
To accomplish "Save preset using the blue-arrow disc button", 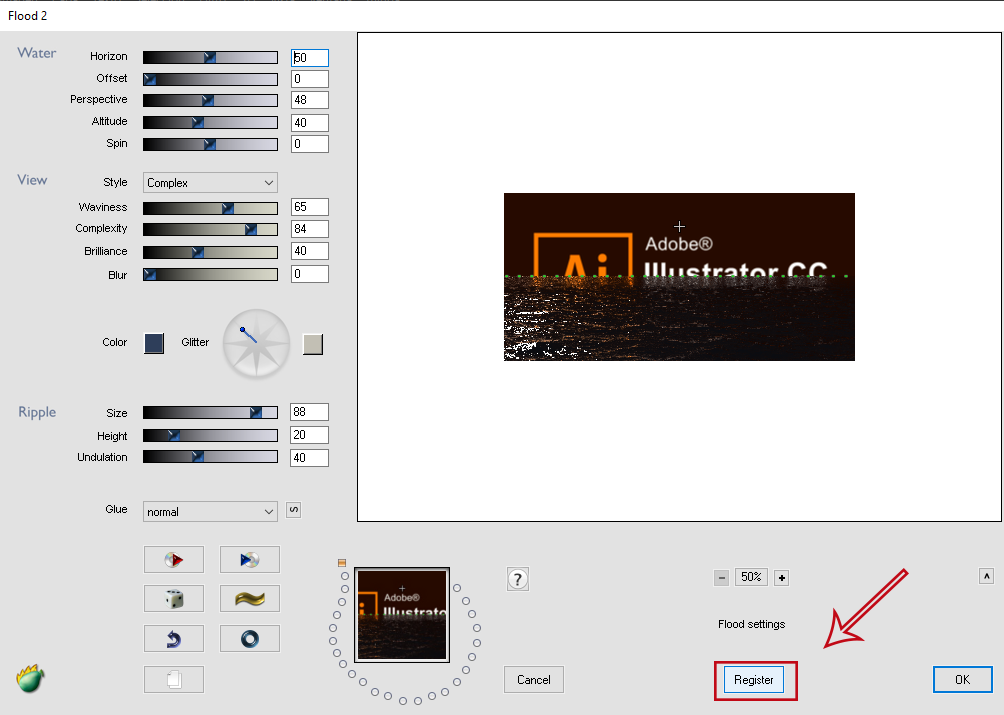I will (x=250, y=559).
